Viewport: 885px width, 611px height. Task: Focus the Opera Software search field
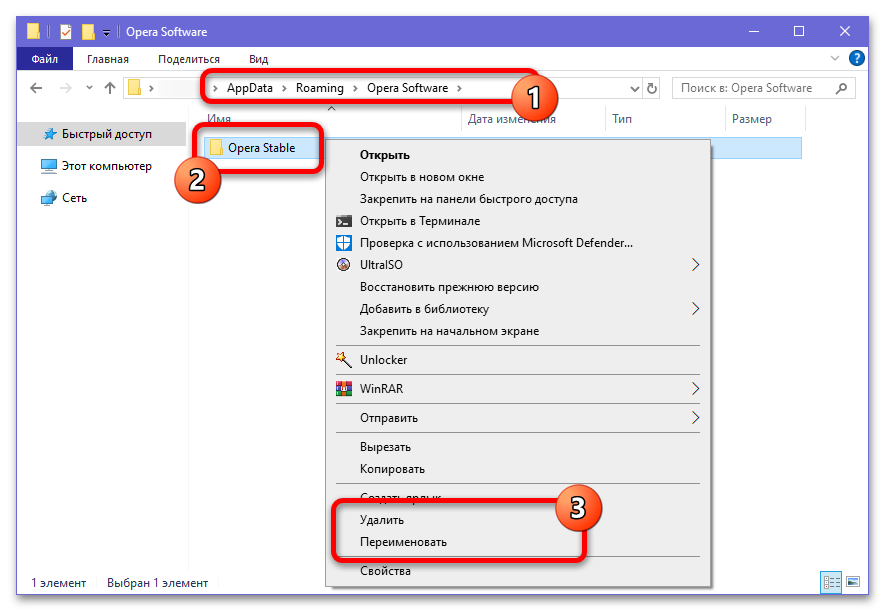(x=763, y=88)
